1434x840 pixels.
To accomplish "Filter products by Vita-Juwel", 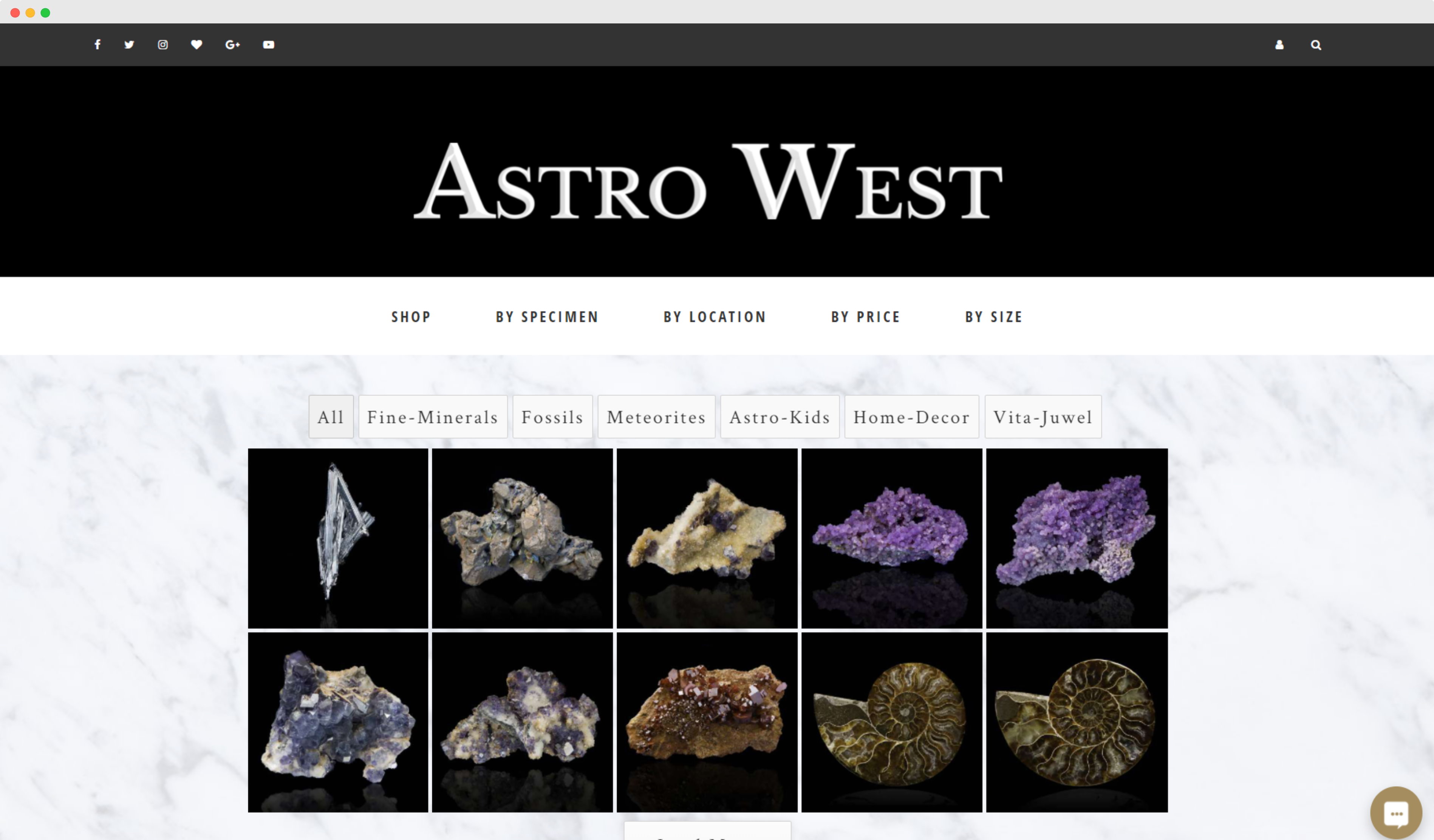I will coord(1043,417).
